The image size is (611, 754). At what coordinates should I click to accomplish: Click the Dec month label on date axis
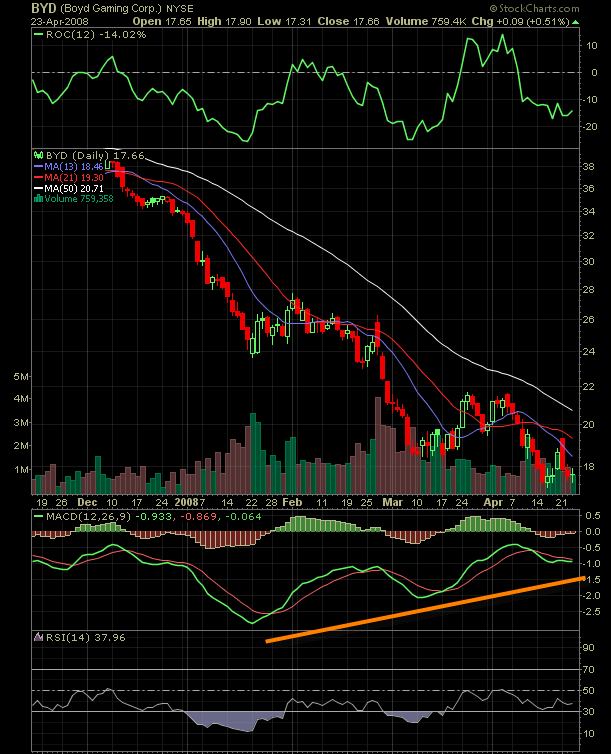pos(87,503)
